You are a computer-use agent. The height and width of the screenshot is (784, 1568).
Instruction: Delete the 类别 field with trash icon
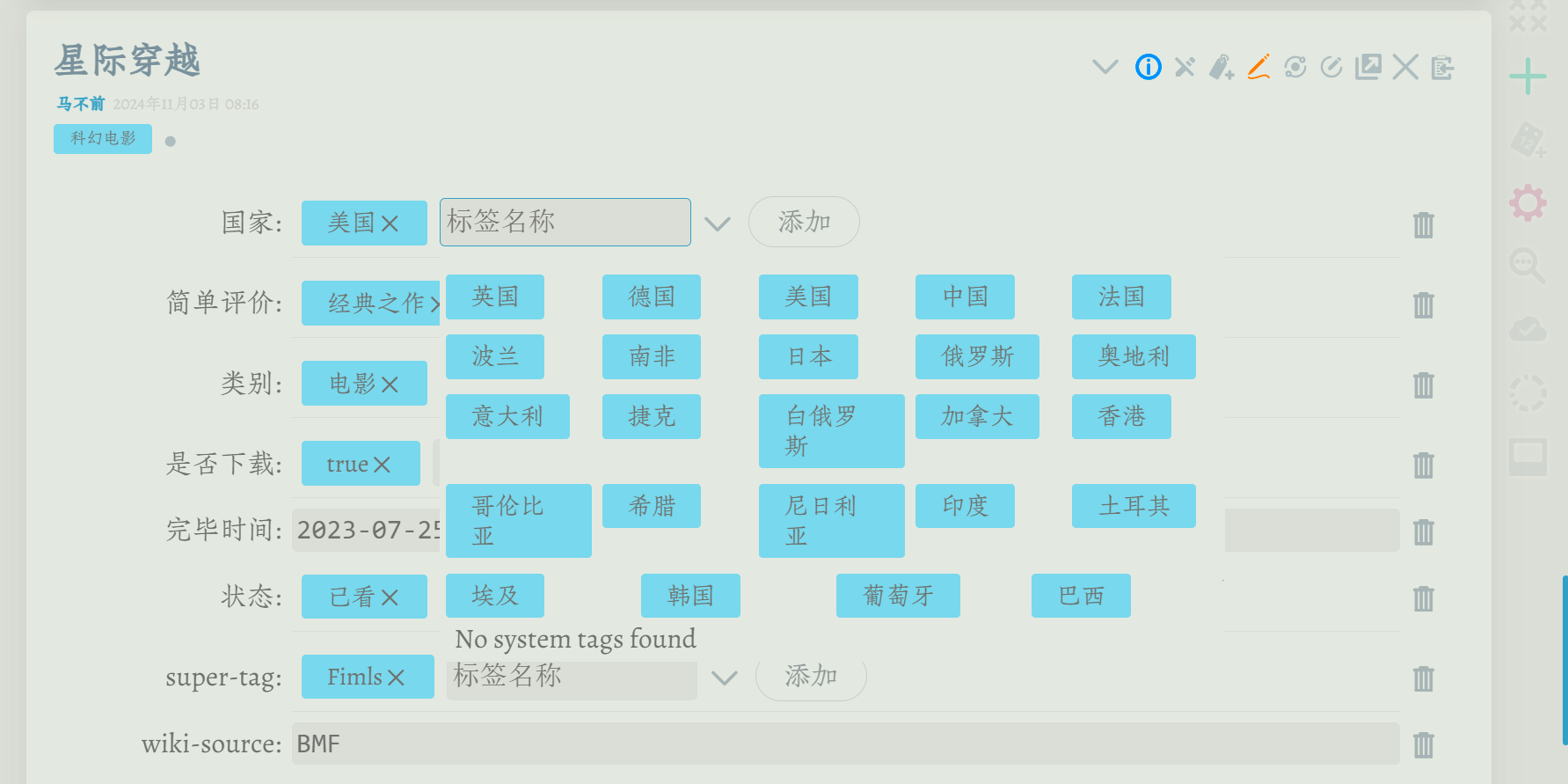click(1424, 385)
